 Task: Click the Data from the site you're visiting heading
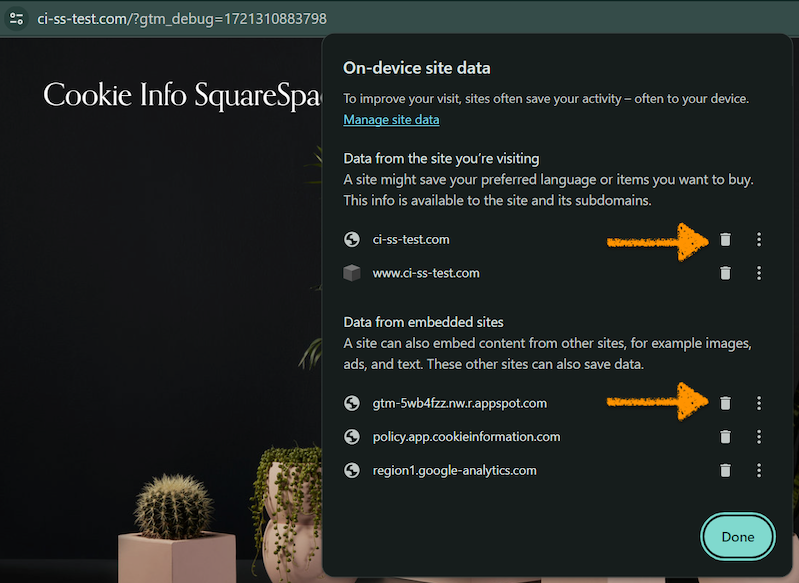[441, 158]
